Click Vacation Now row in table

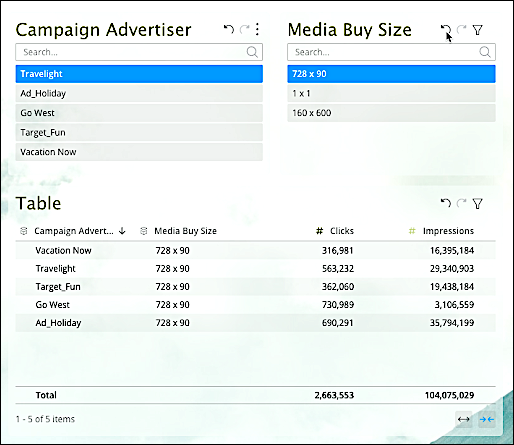pos(255,250)
